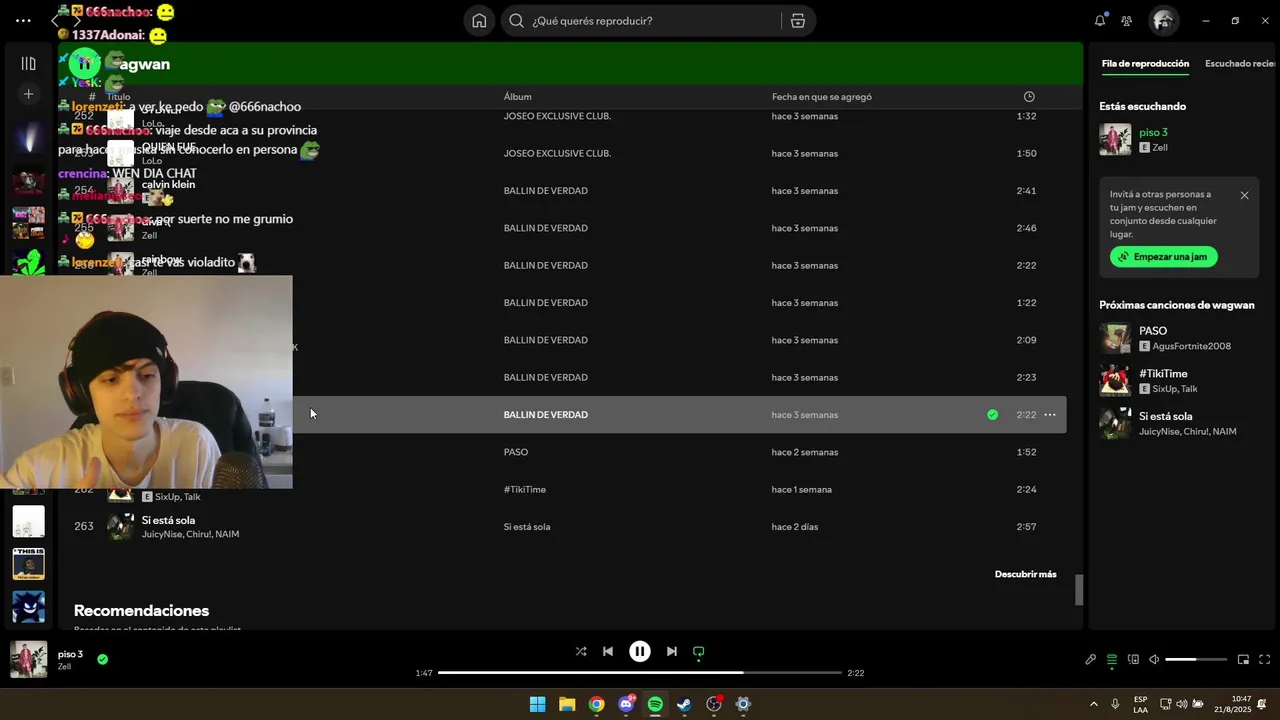Open BALLIN DE VERDAD album on 2:41 row
This screenshot has height=720, width=1280.
pos(545,191)
